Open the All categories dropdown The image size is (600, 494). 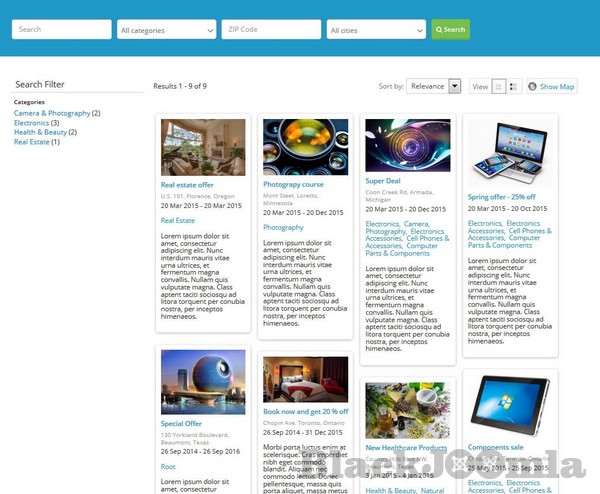166,30
